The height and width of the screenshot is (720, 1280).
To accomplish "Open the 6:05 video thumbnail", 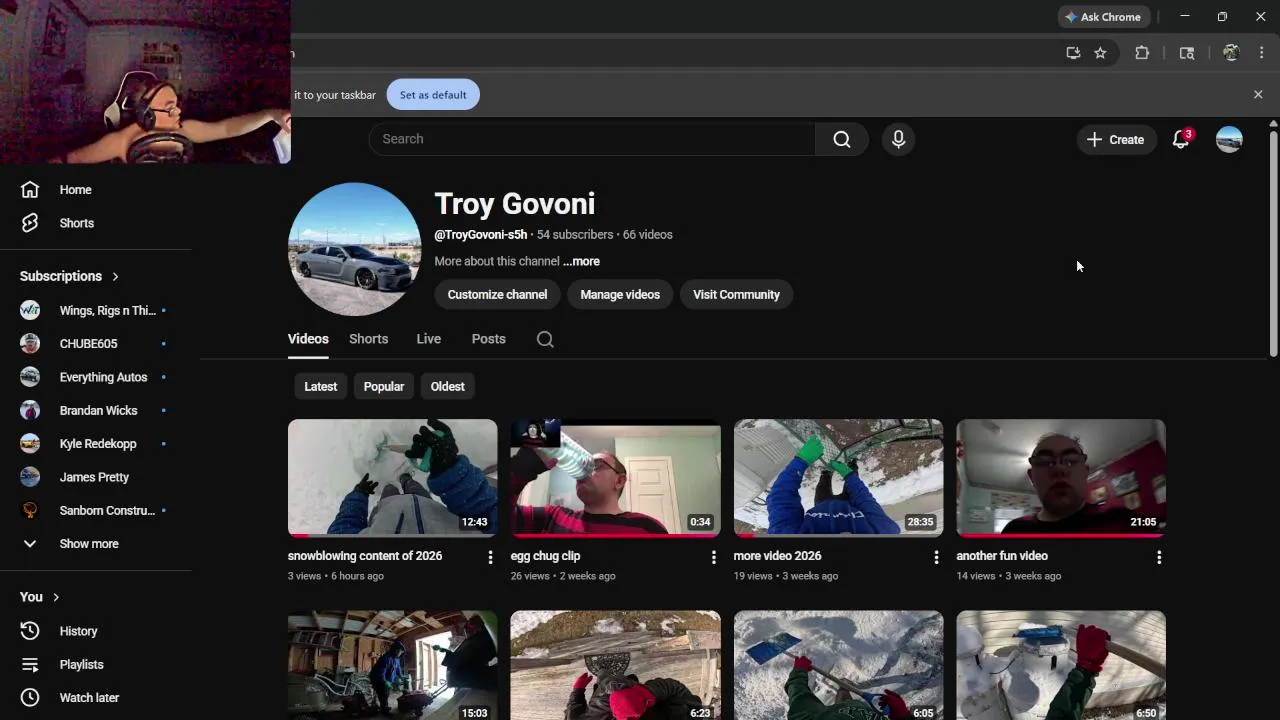I will point(838,665).
